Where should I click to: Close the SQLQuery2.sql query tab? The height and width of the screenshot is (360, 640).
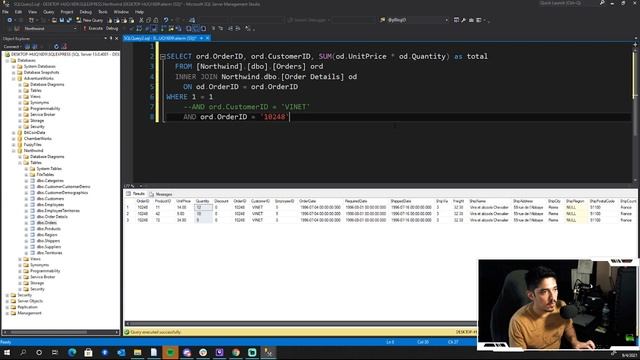pos(207,38)
